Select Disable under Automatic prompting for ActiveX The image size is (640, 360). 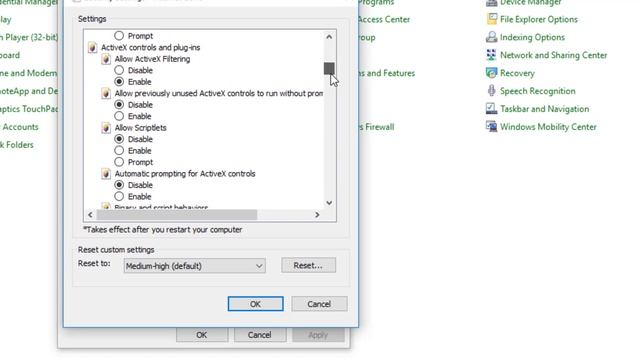point(119,185)
